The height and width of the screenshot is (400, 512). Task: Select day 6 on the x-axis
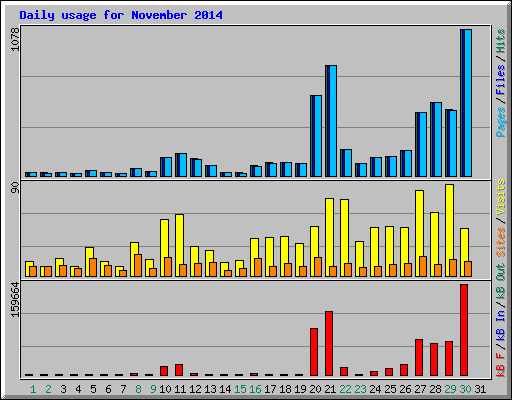108,389
